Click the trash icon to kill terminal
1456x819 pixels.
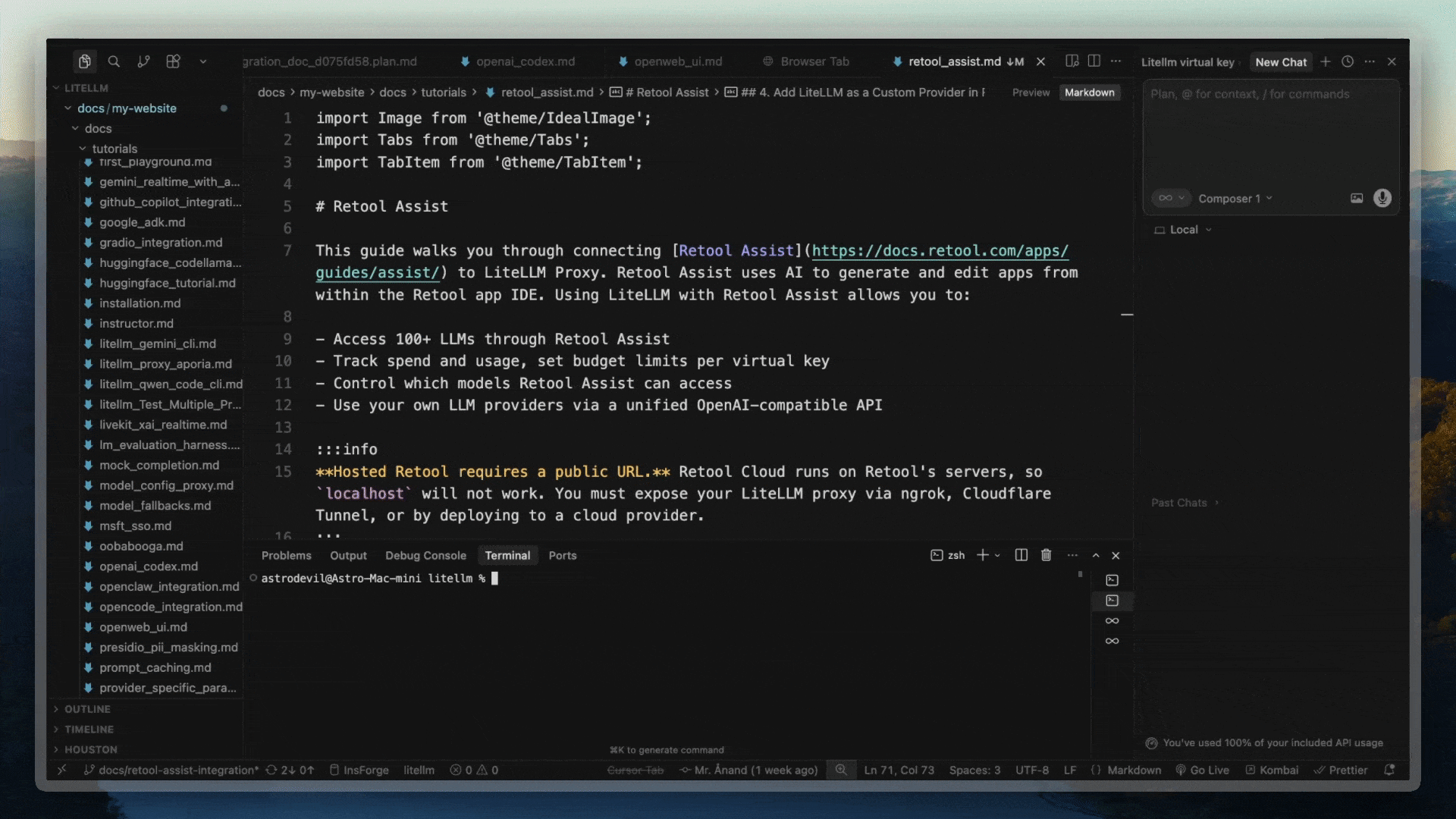(1046, 555)
